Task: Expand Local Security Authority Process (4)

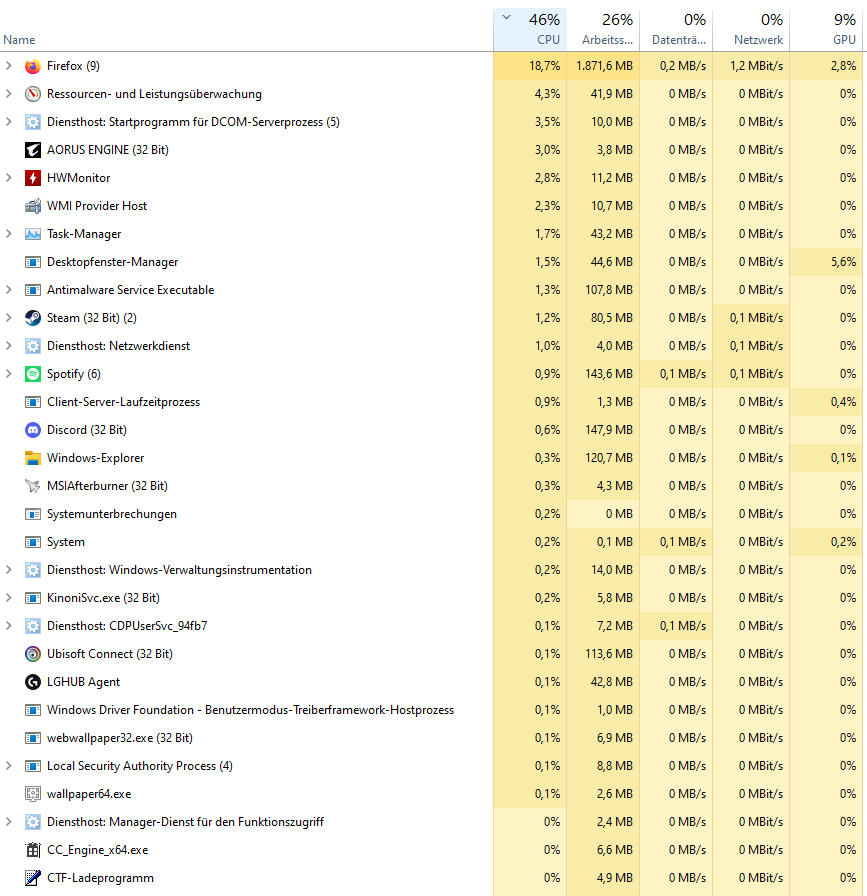Action: coord(9,766)
